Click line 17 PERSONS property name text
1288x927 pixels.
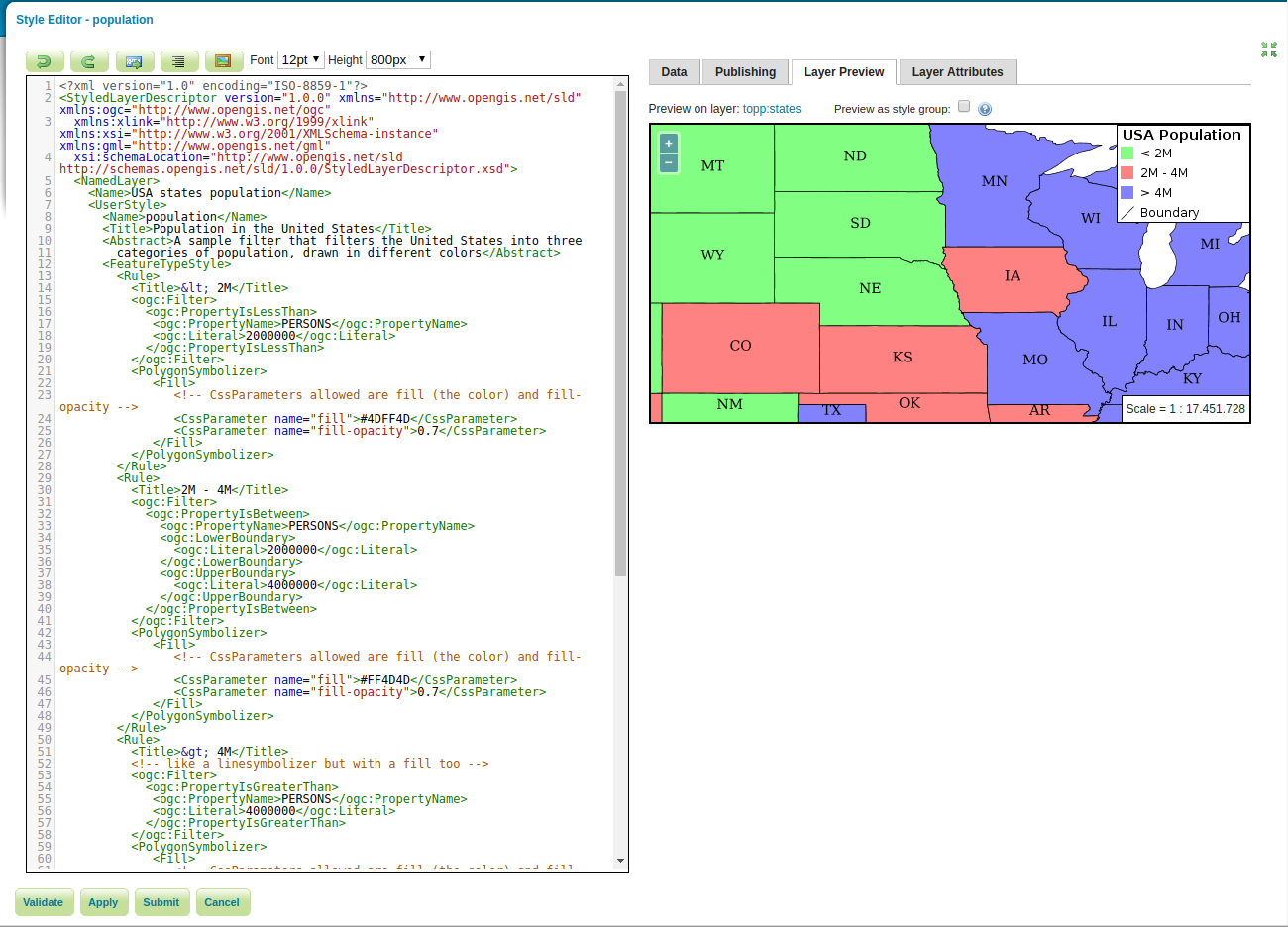coord(306,324)
